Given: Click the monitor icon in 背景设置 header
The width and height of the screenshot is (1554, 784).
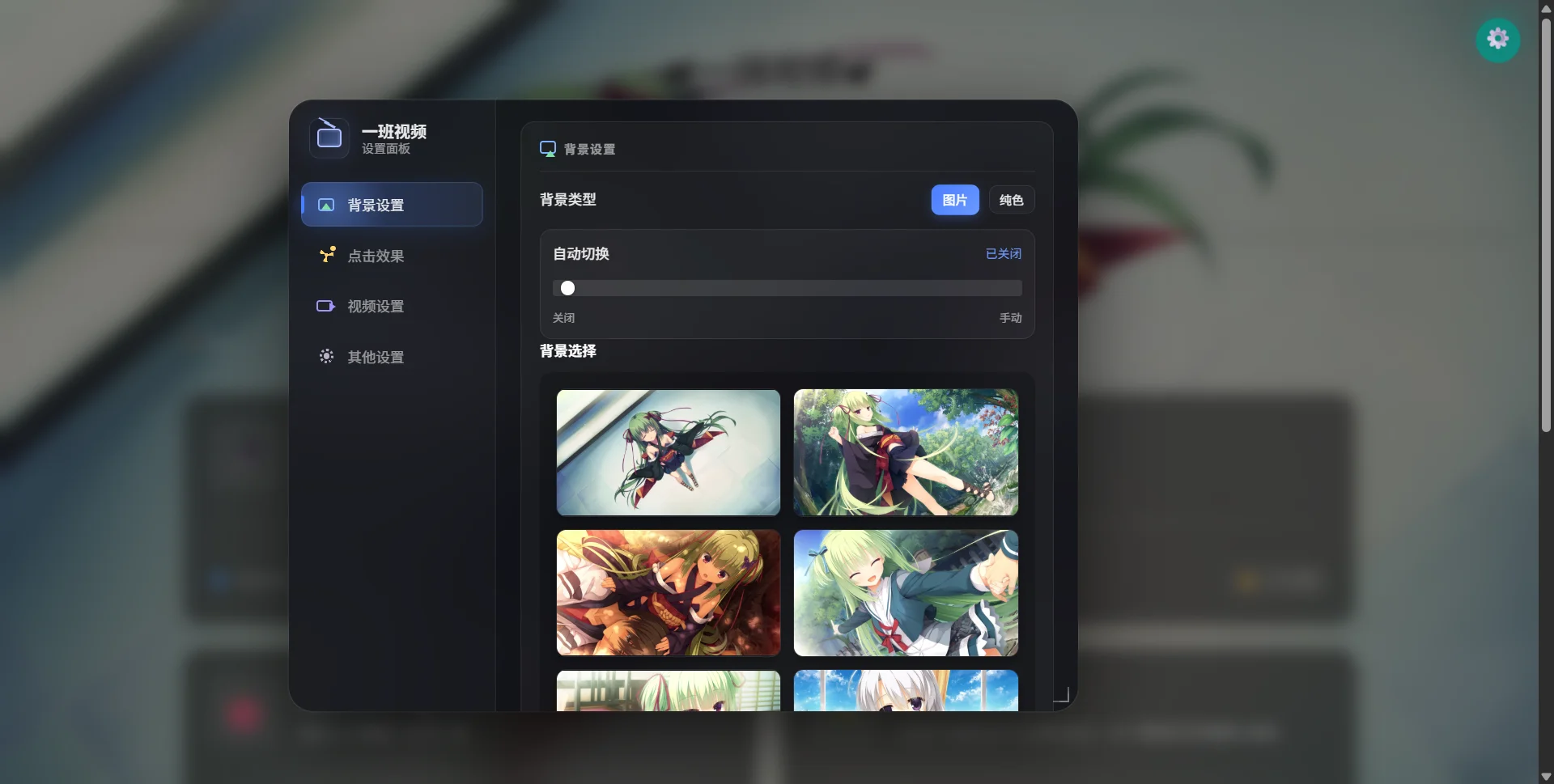Looking at the screenshot, I should coord(548,149).
